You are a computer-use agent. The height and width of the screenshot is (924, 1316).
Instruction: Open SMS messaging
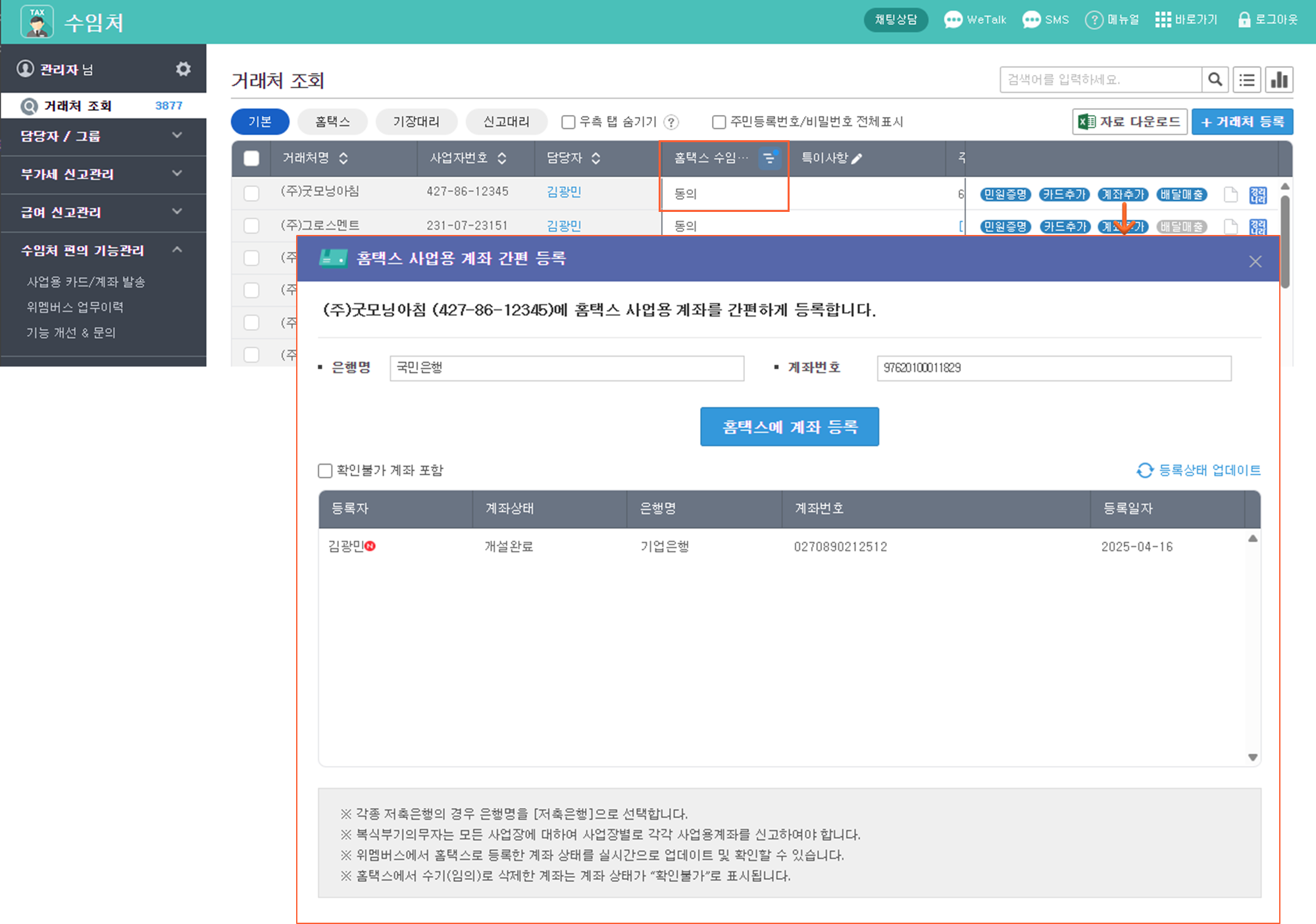[1046, 20]
